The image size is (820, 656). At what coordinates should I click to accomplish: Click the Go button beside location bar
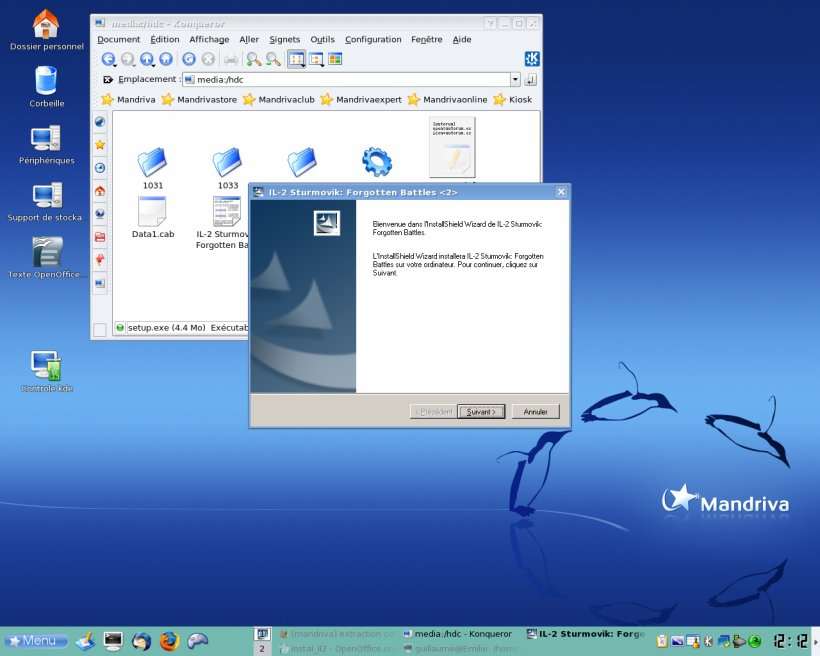531,80
